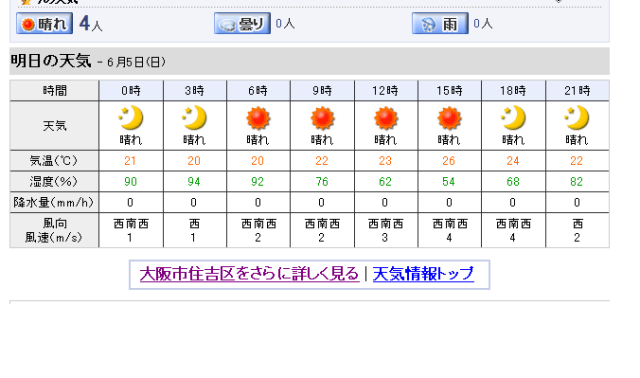Click wind 西南西 1 at 0時

(x=131, y=230)
